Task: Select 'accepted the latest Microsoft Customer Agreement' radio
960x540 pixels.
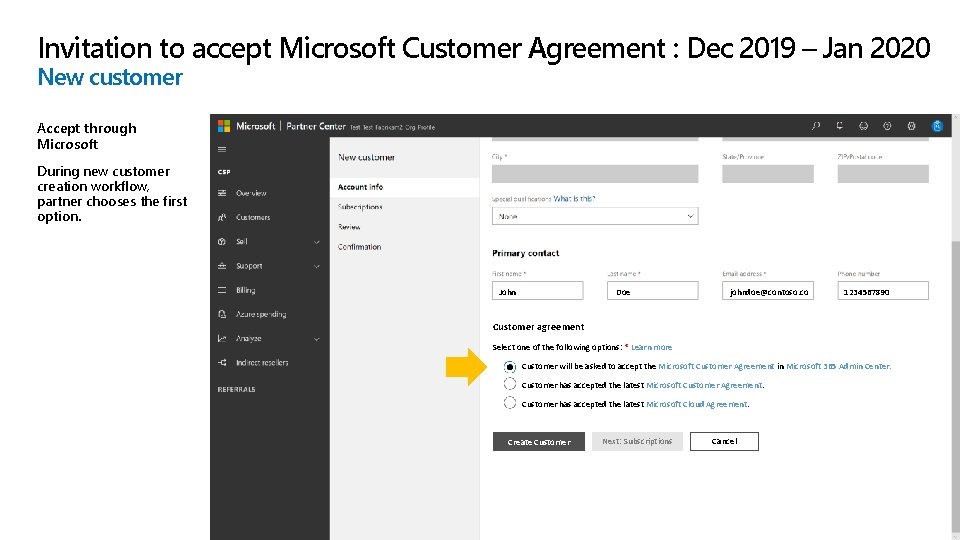Action: (509, 384)
